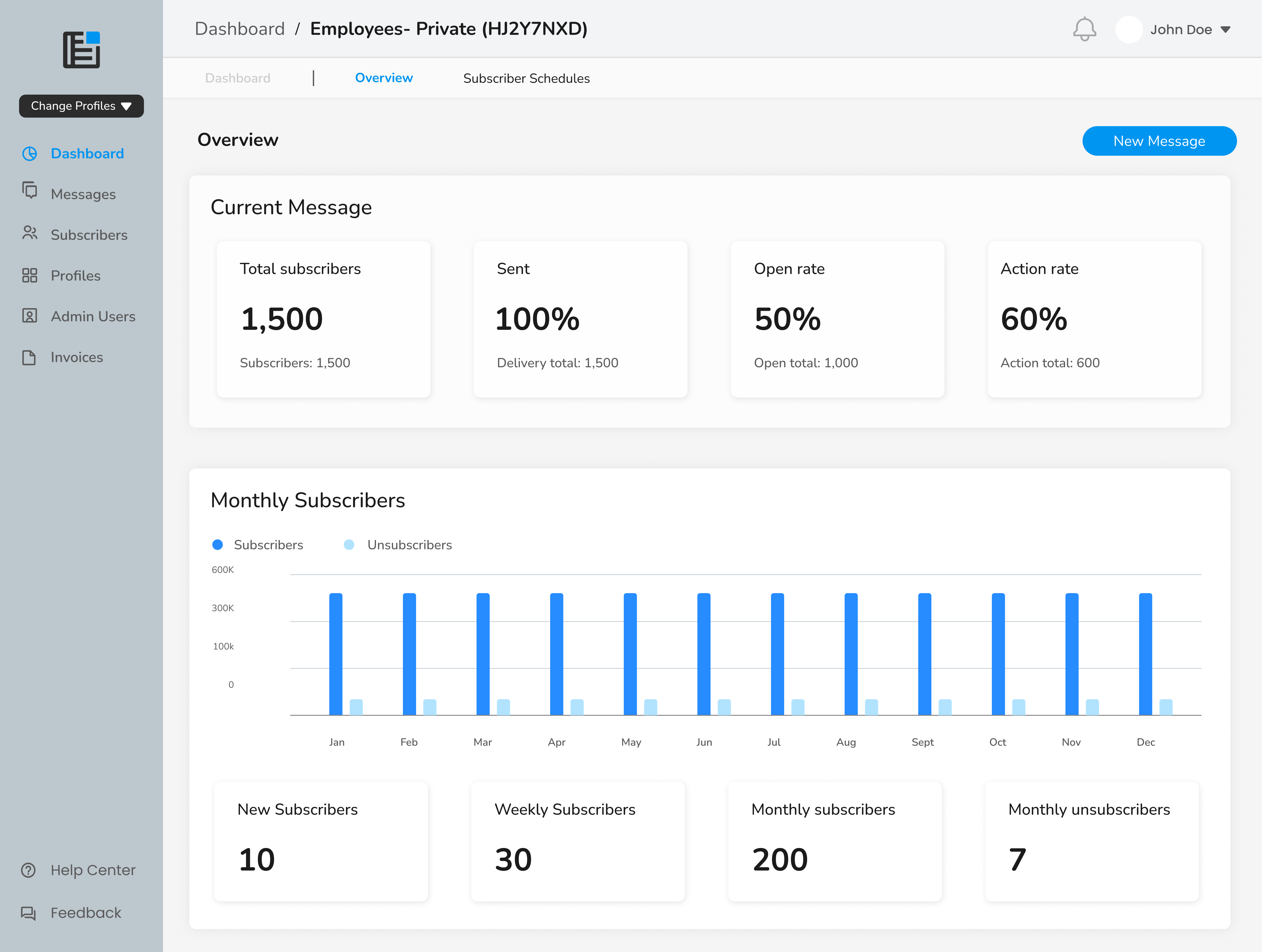Click the January subscribers bar

pyautogui.click(x=336, y=654)
